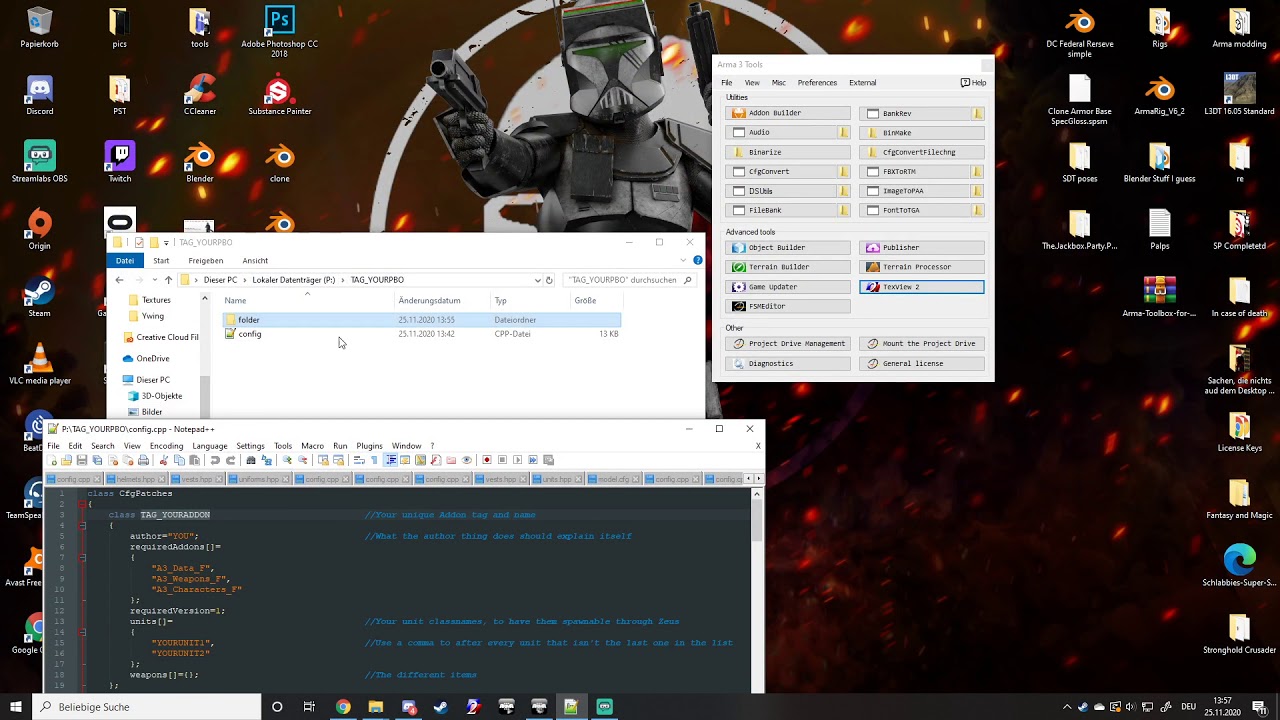This screenshot has width=1280, height=720.
Task: Open the Plugins menu in Notepad++
Action: [x=369, y=446]
